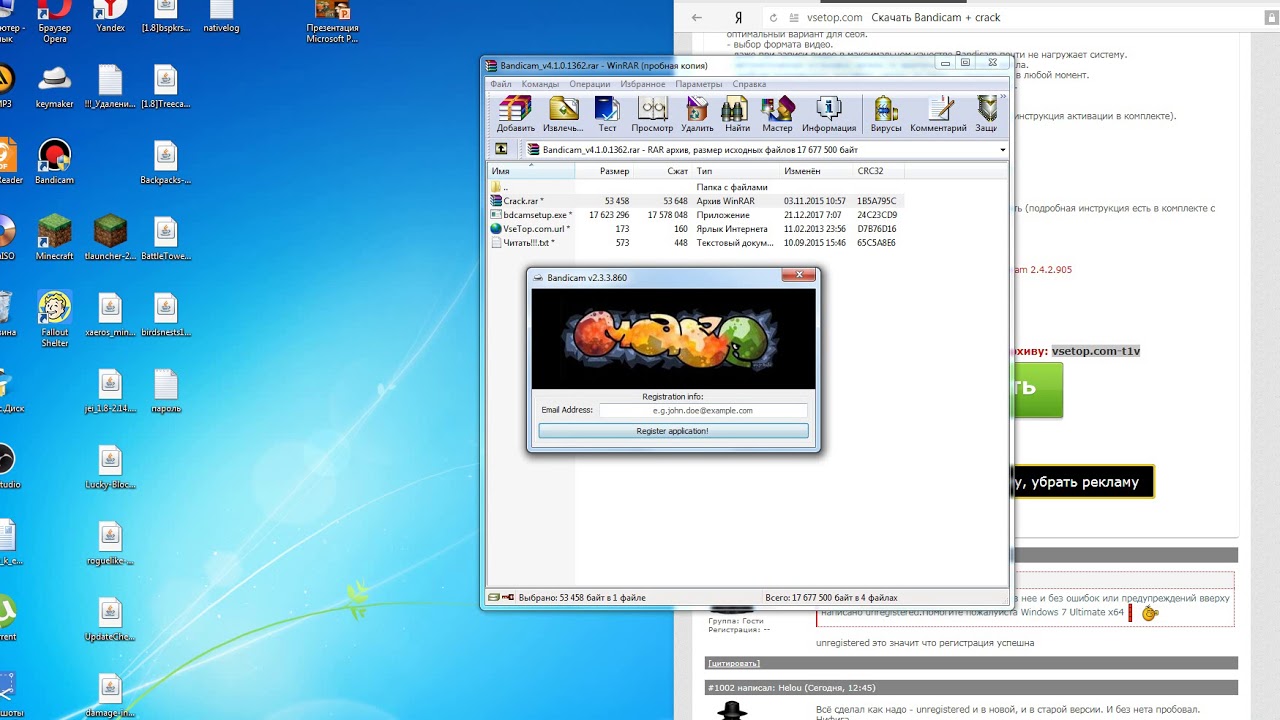Open the Просмотр (View) toolbar tool
Viewport: 1280px width, 720px height.
click(652, 114)
